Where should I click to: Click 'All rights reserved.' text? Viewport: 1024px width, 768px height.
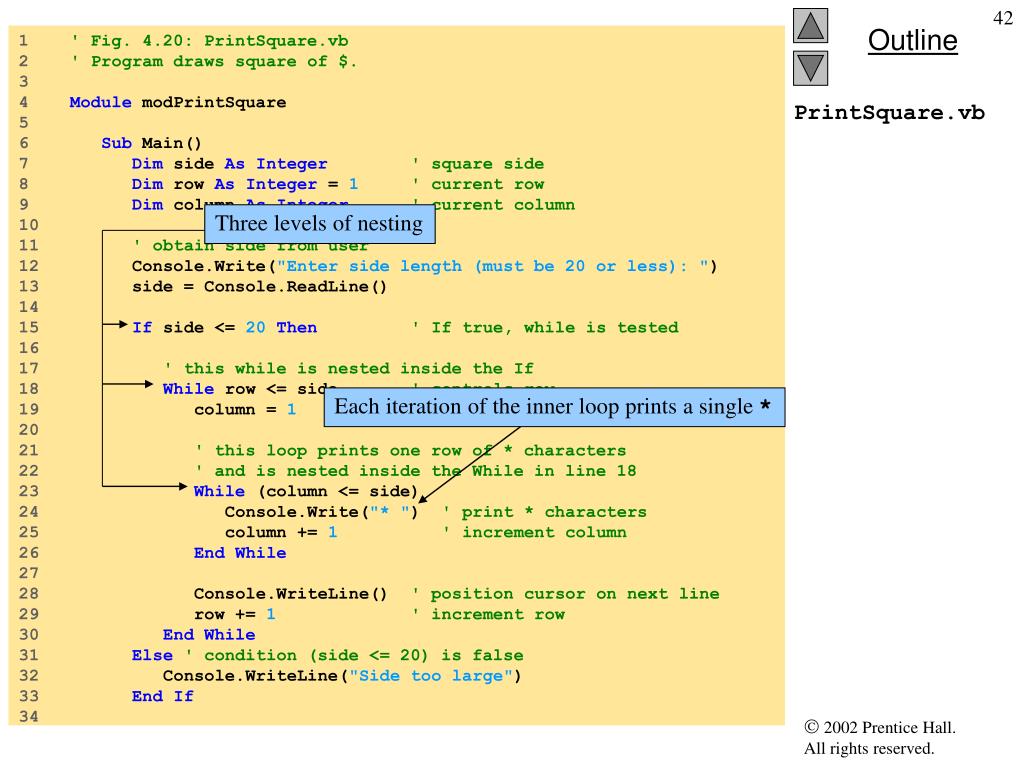click(x=869, y=748)
